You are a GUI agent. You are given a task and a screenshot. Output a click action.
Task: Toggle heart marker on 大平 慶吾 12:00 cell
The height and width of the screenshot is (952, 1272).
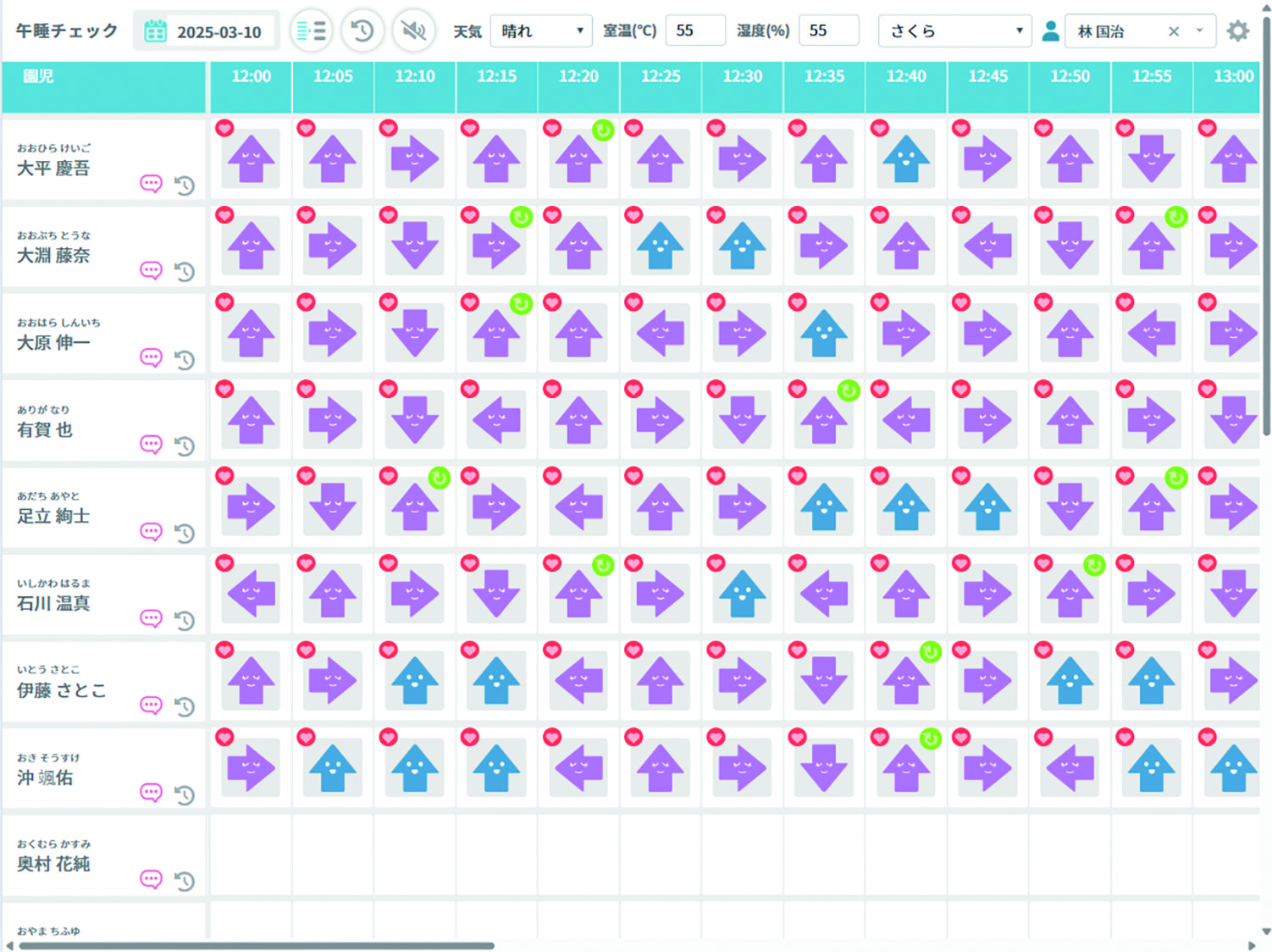224,128
